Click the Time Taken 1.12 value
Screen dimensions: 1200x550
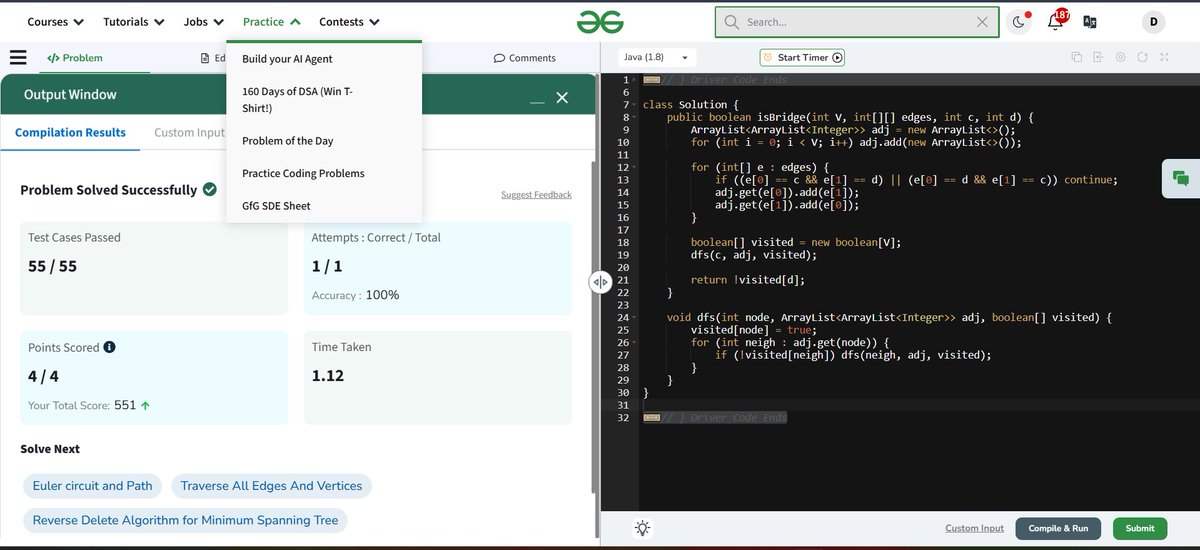328,375
